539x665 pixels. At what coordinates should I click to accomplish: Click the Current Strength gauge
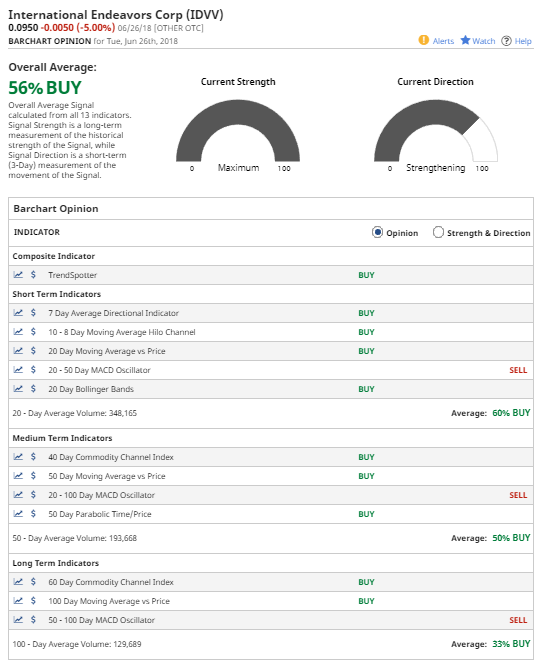click(238, 131)
